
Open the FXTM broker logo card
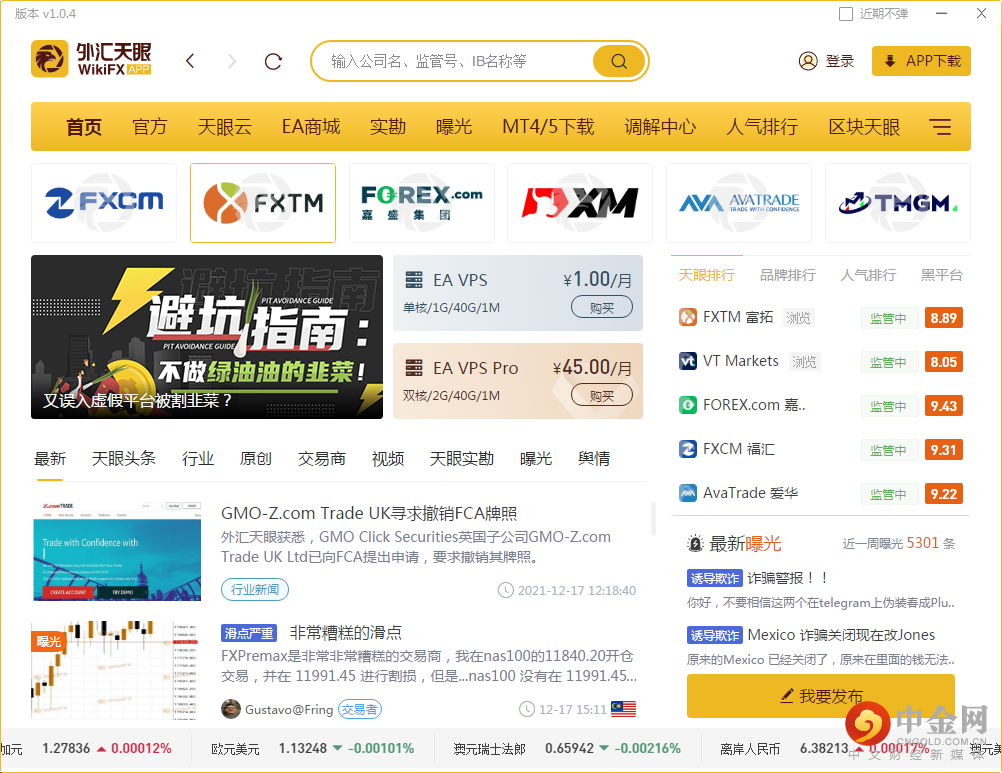click(x=263, y=203)
